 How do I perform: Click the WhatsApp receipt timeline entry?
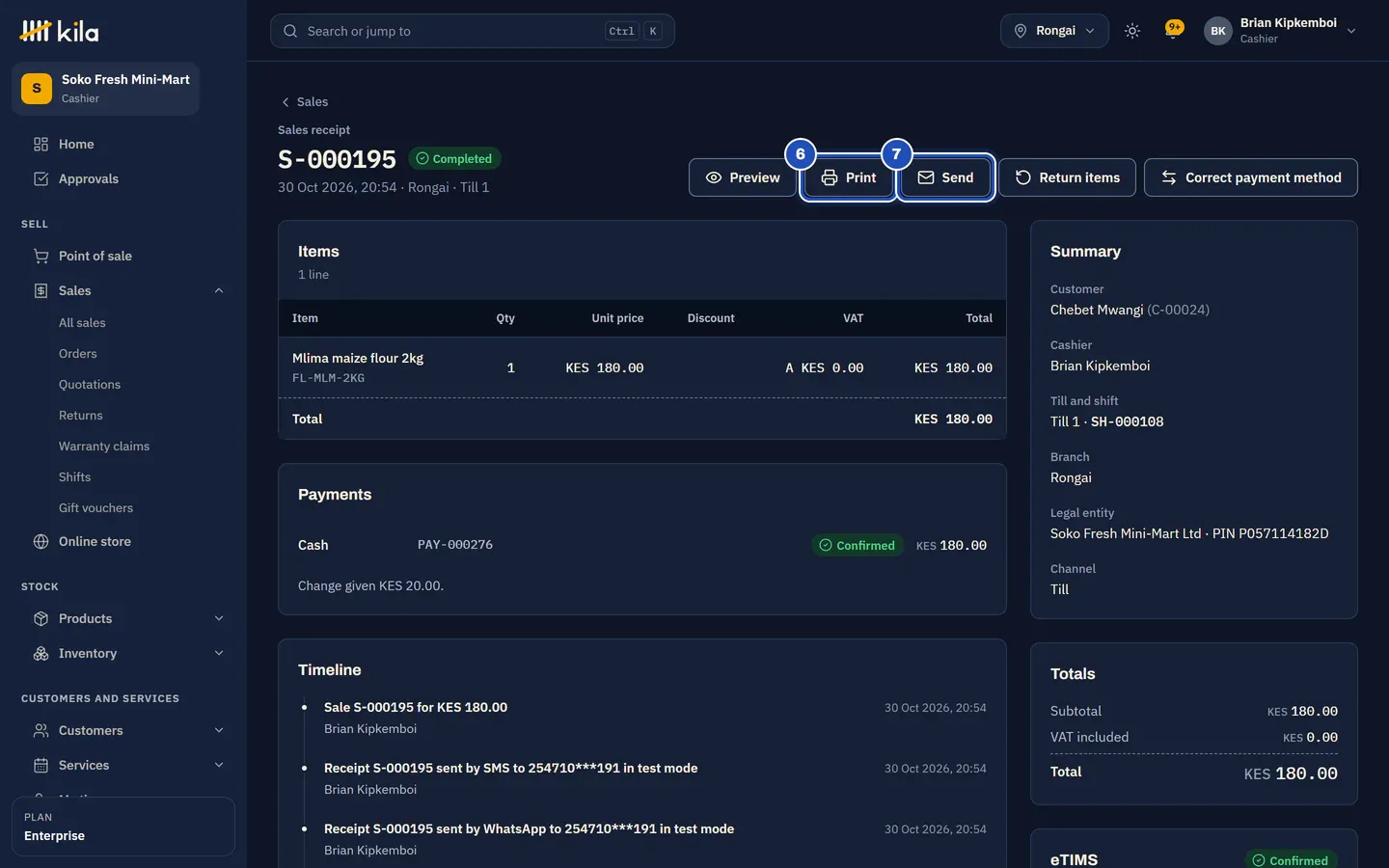pyautogui.click(x=529, y=828)
